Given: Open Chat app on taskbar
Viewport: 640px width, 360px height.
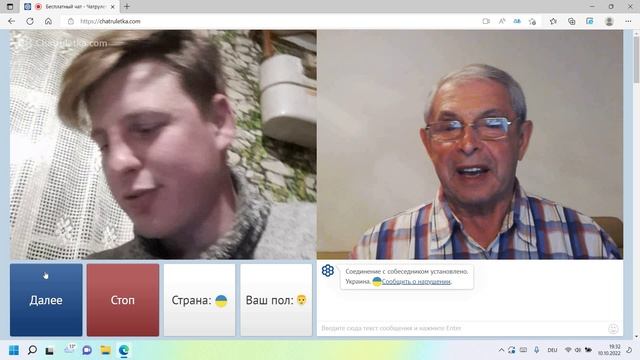Looking at the screenshot, I should (x=87, y=350).
